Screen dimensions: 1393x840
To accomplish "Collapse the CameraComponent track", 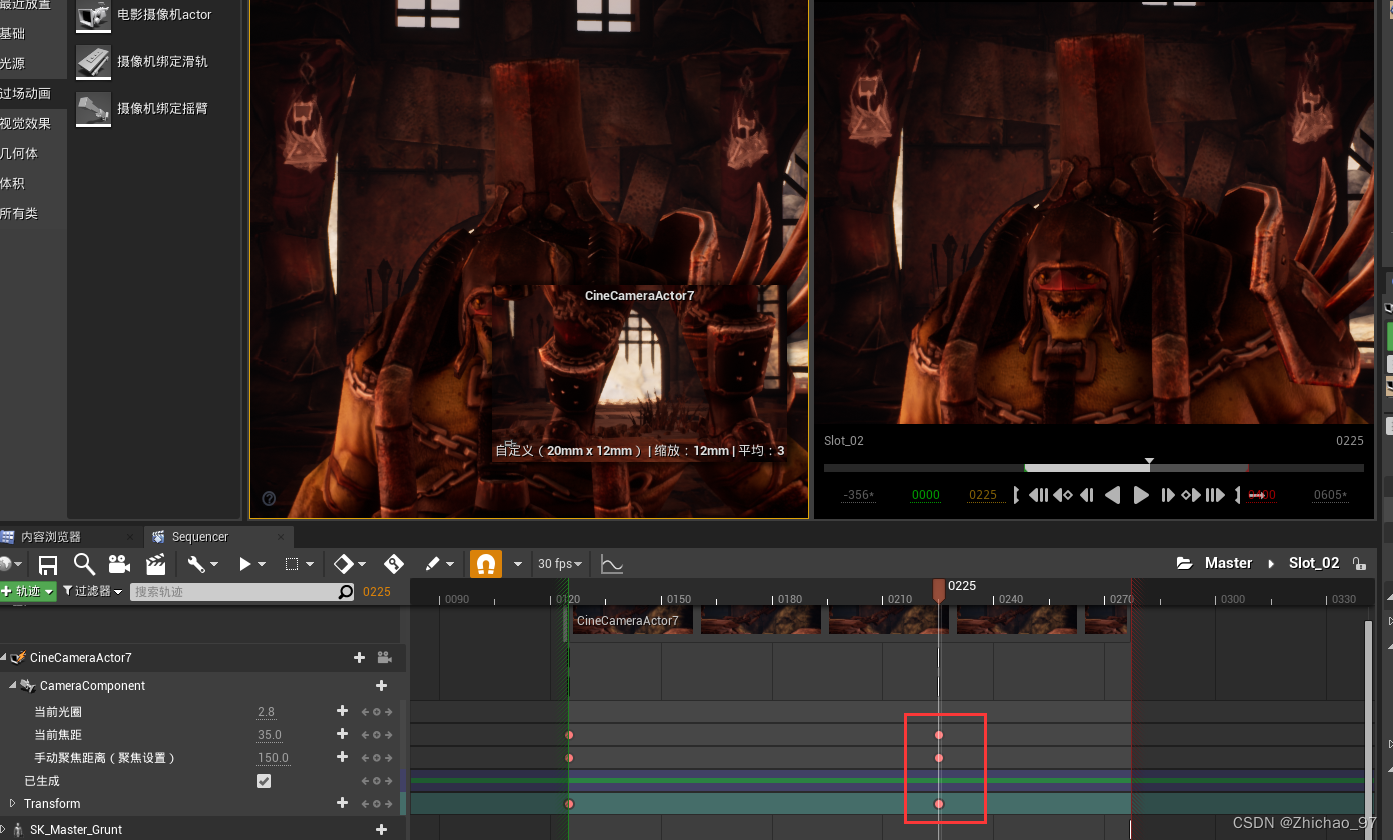I will (x=13, y=686).
